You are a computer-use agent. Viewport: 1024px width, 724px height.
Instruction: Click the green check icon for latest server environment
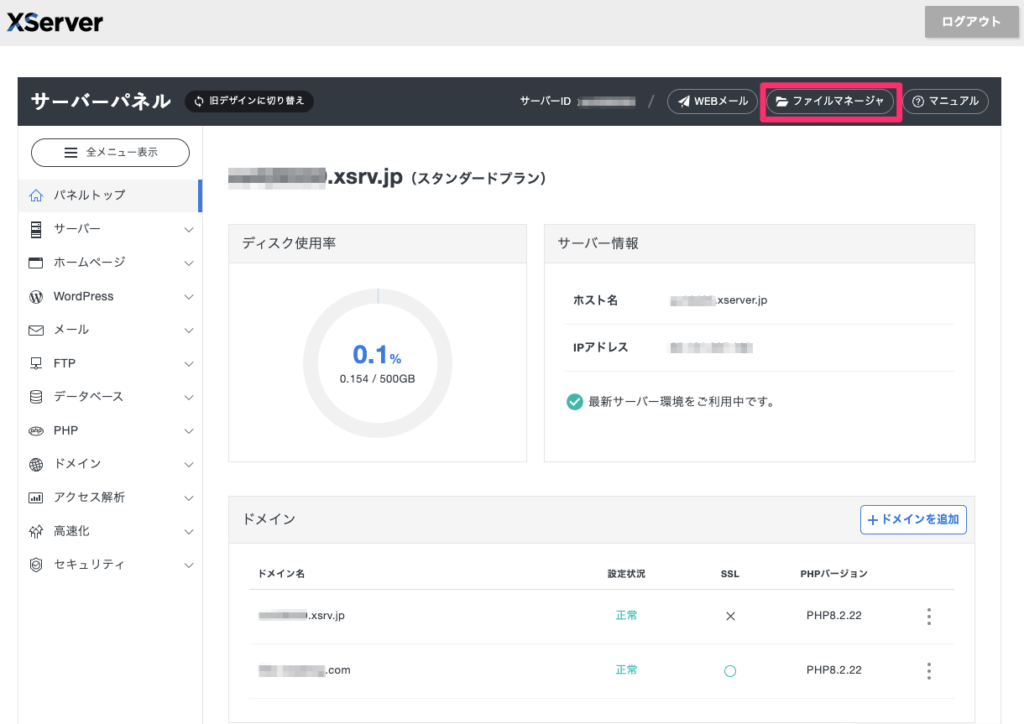[x=575, y=401]
